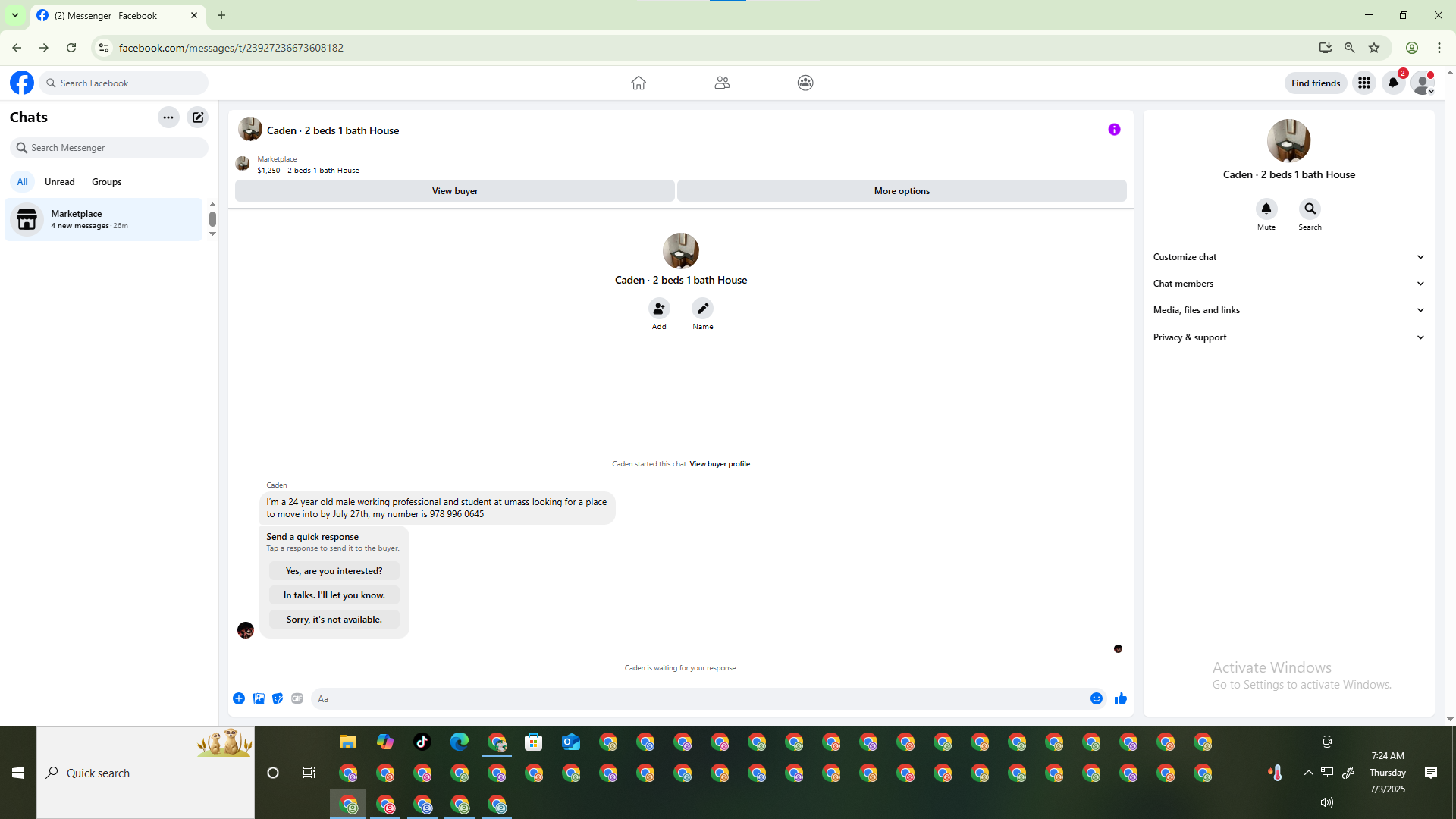This screenshot has height=819, width=1456.
Task: Click the Search Messenger input field
Action: (114, 148)
